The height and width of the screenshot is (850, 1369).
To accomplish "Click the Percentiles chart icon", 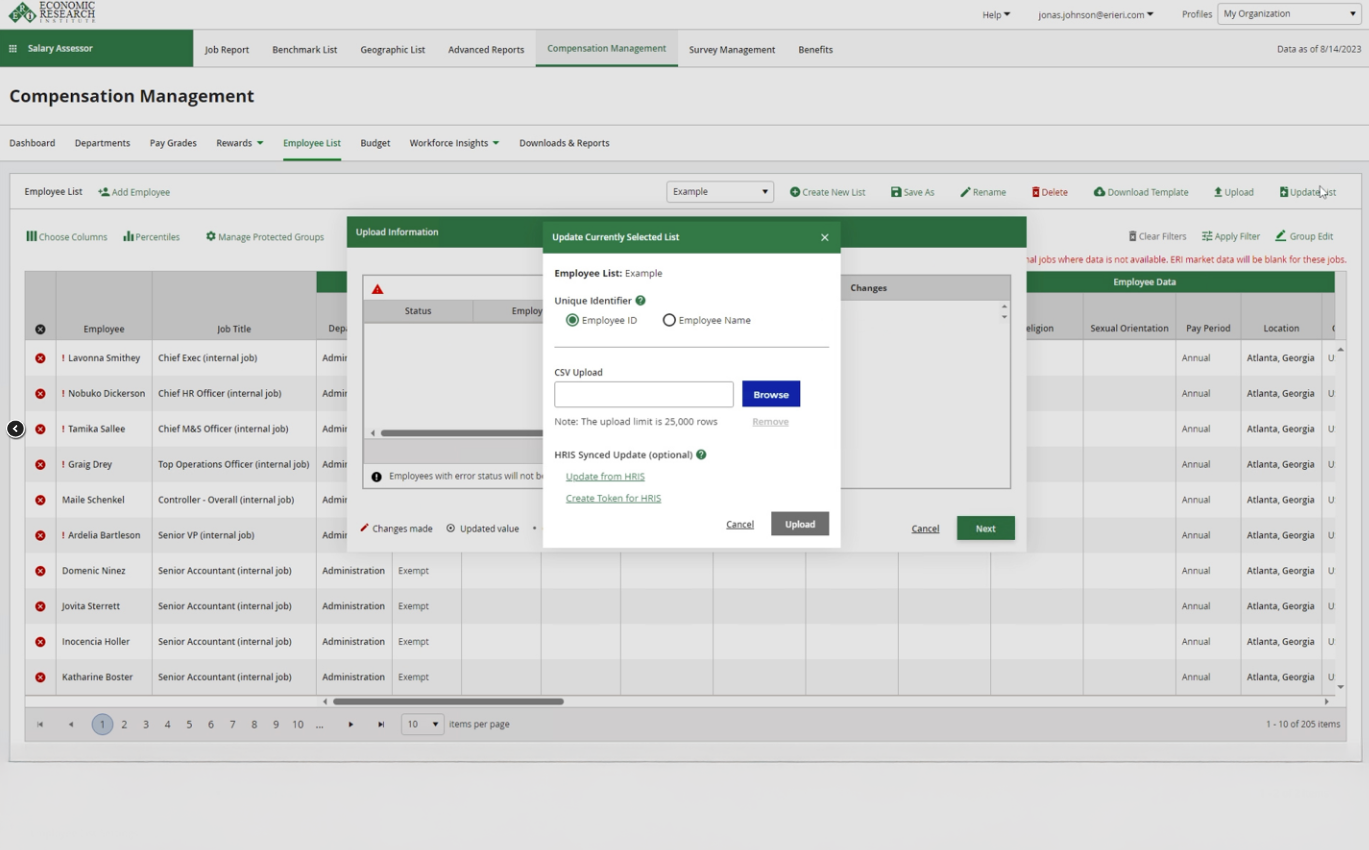I will (x=128, y=237).
